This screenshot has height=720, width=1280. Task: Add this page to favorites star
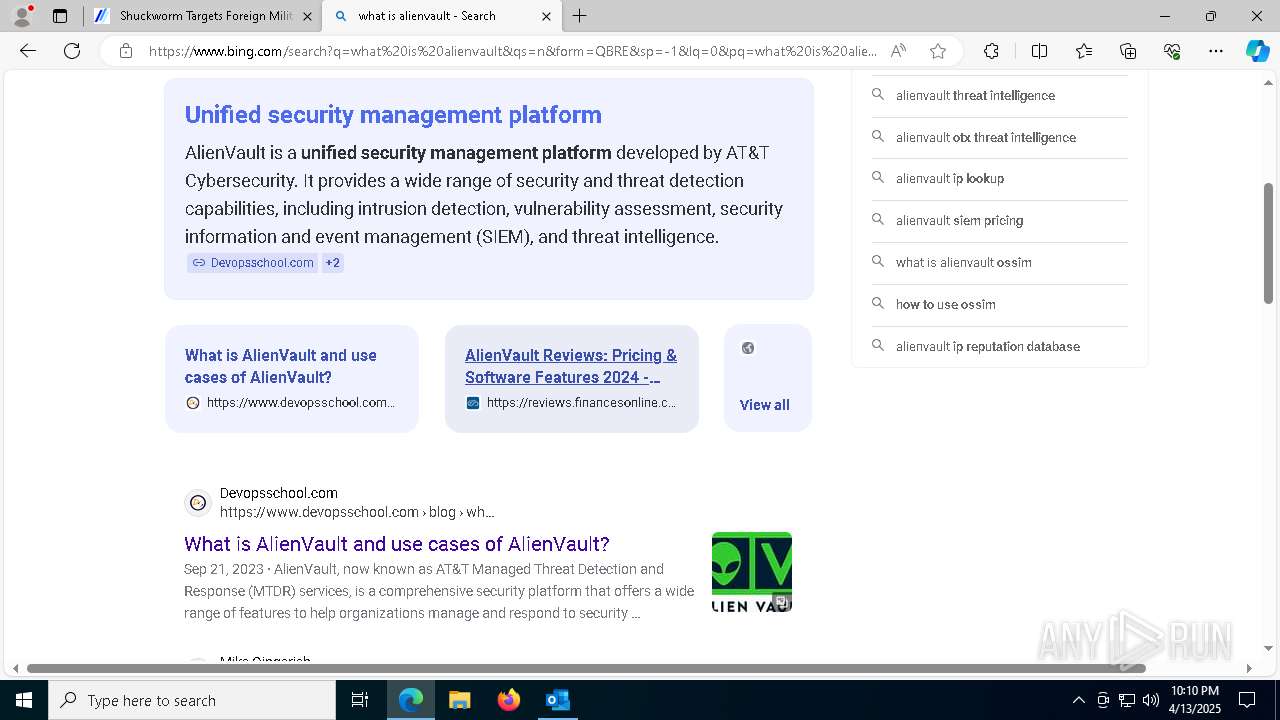(x=938, y=51)
